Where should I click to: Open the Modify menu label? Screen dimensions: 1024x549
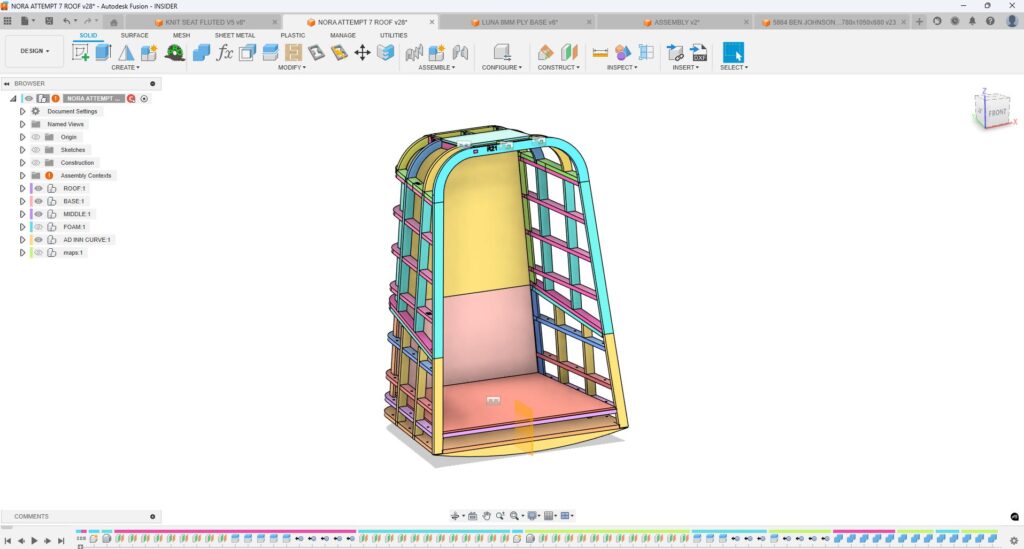point(291,68)
